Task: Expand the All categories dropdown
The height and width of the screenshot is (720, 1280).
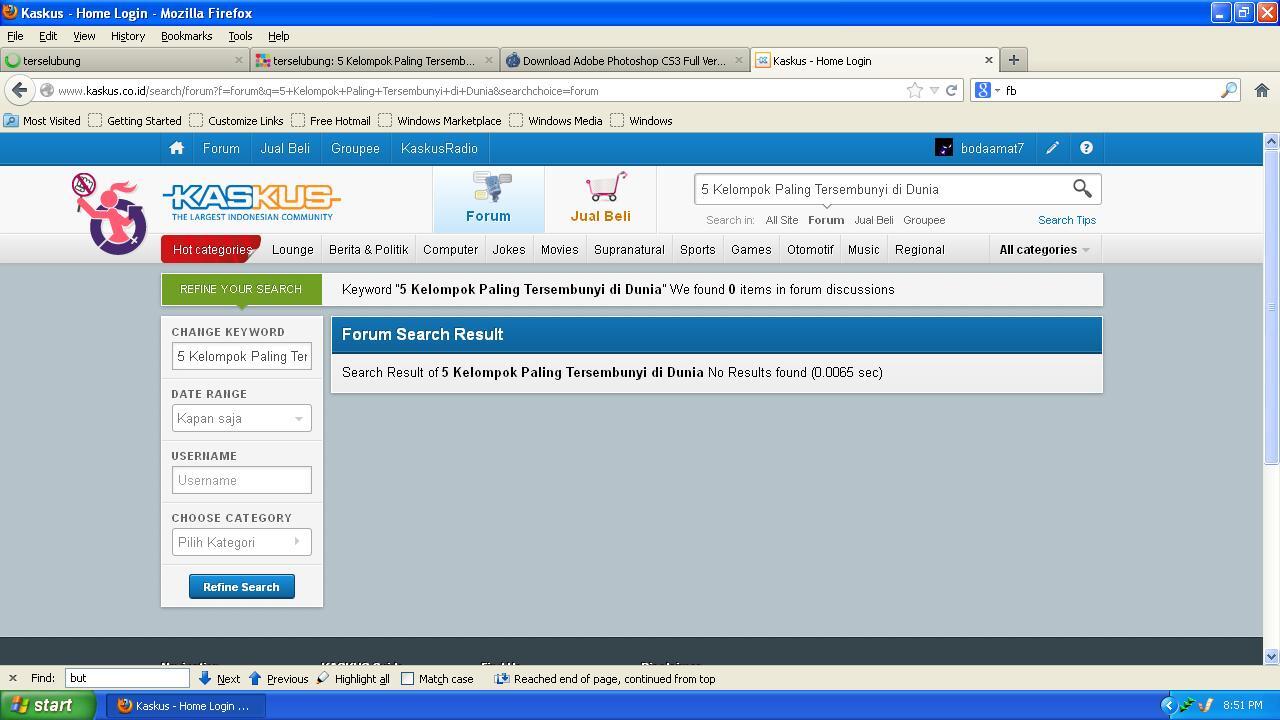Action: pyautogui.click(x=1044, y=249)
